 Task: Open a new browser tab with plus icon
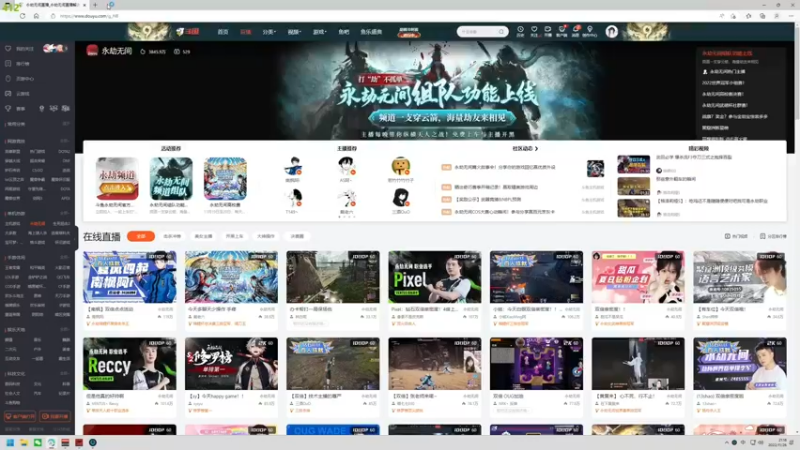pos(95,5)
